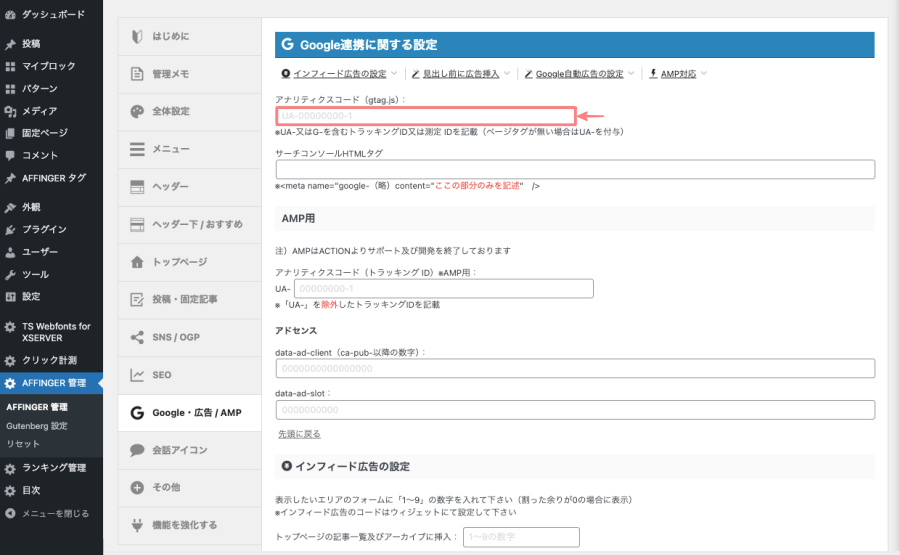Click the user icon beside ユーザー
Viewport: 900px width, 555px height.
(x=10, y=252)
